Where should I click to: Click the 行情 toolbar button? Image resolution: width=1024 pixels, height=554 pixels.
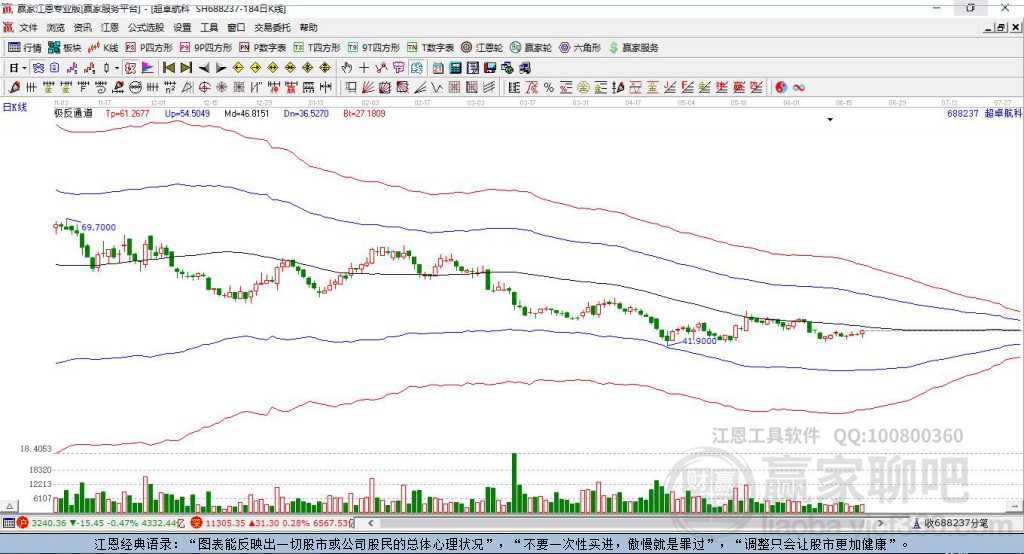click(25, 48)
